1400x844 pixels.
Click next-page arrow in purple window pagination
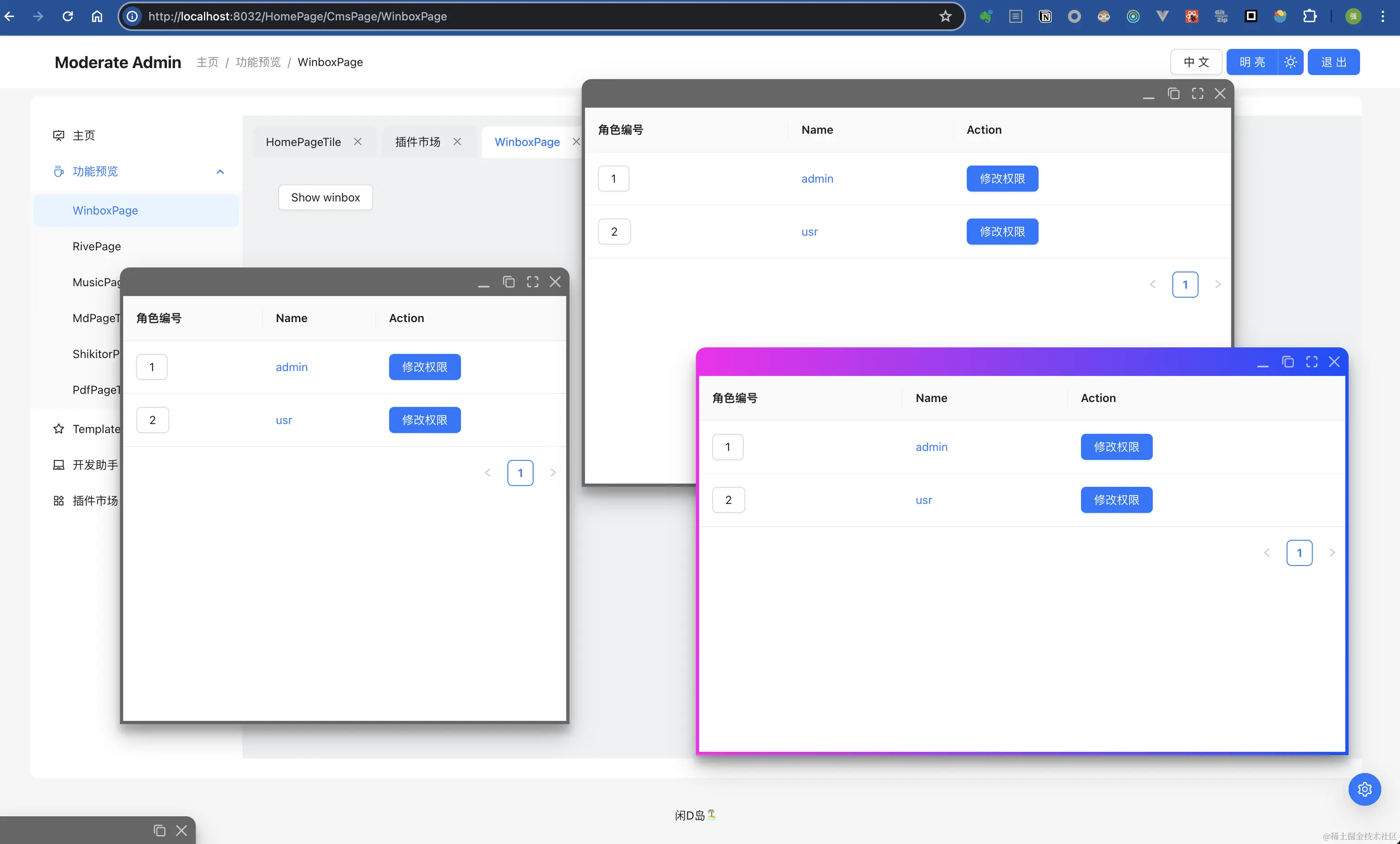(1332, 552)
